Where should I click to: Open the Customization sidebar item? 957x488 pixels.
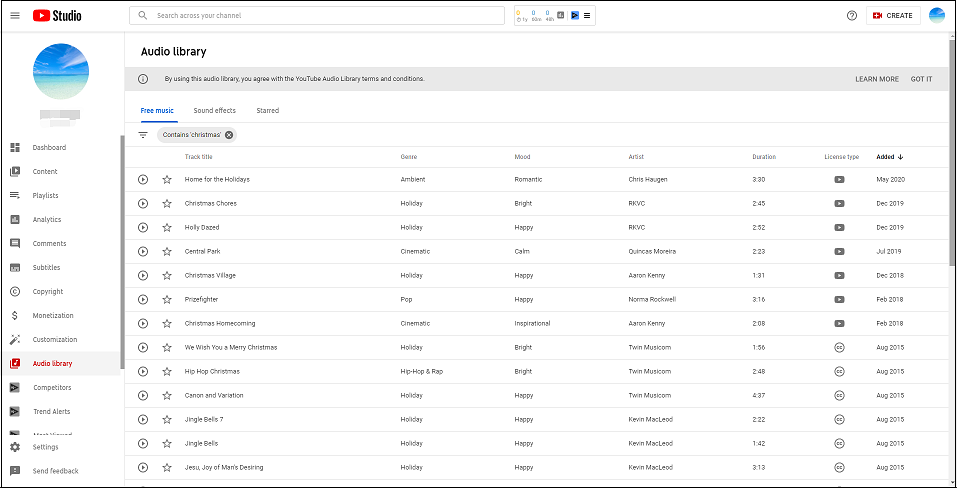click(x=55, y=339)
